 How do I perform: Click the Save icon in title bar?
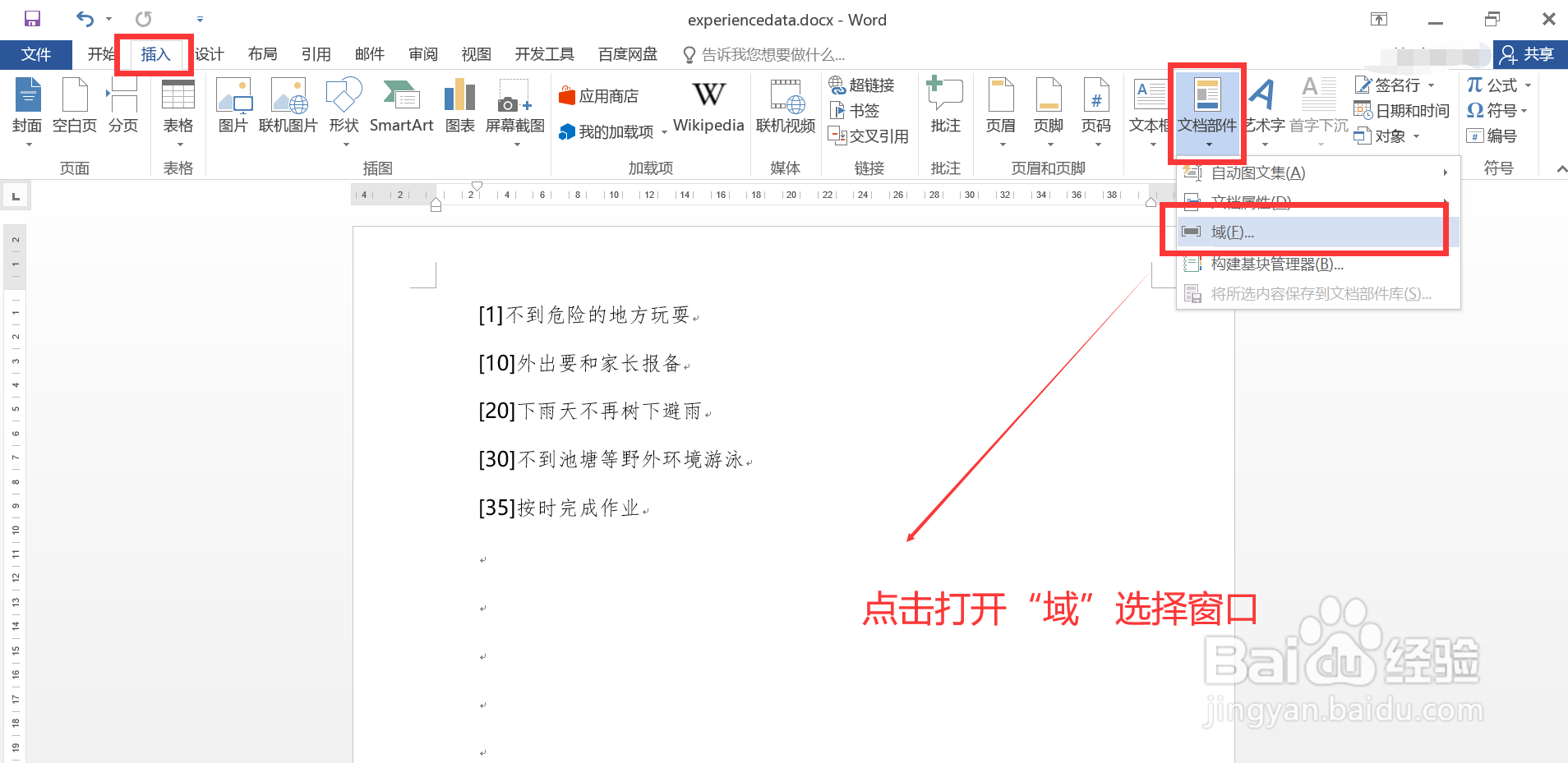pos(32,18)
